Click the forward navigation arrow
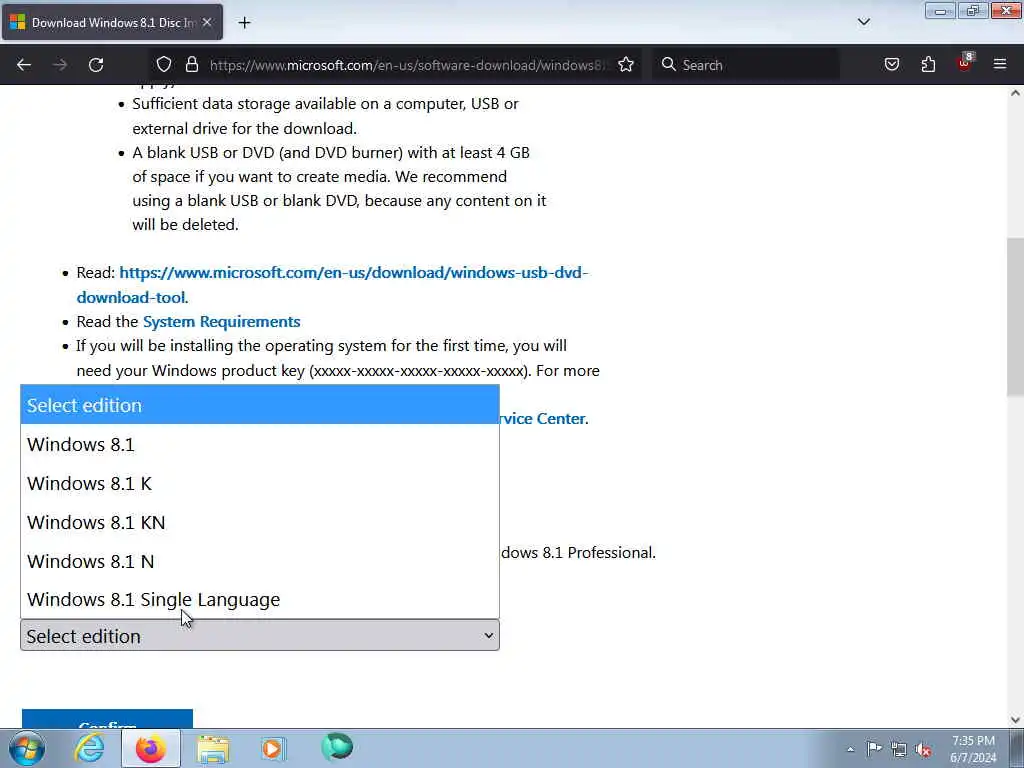The image size is (1024, 768). click(60, 65)
